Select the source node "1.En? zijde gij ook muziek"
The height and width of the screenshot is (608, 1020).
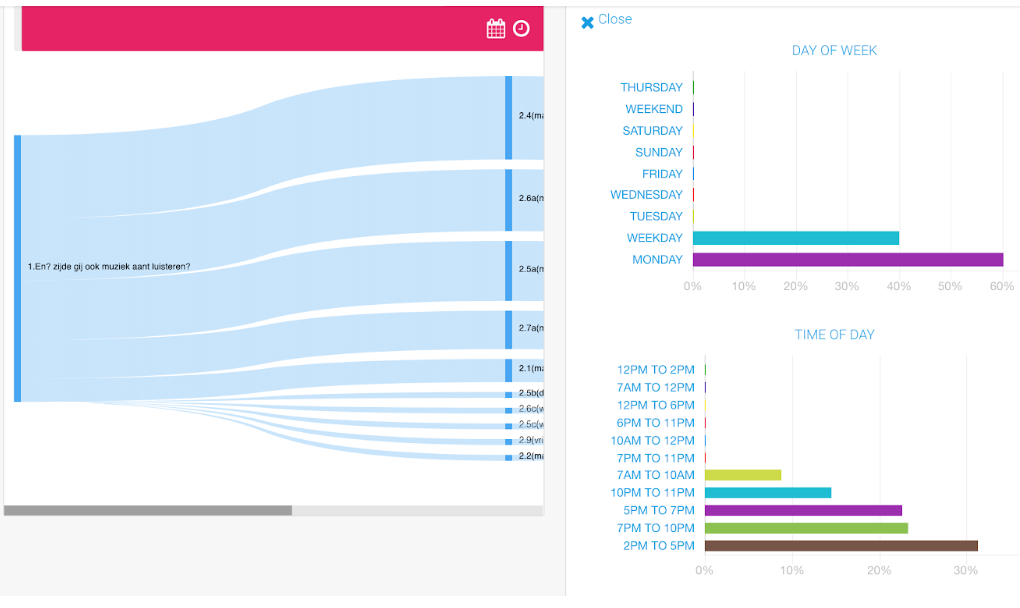click(x=17, y=268)
